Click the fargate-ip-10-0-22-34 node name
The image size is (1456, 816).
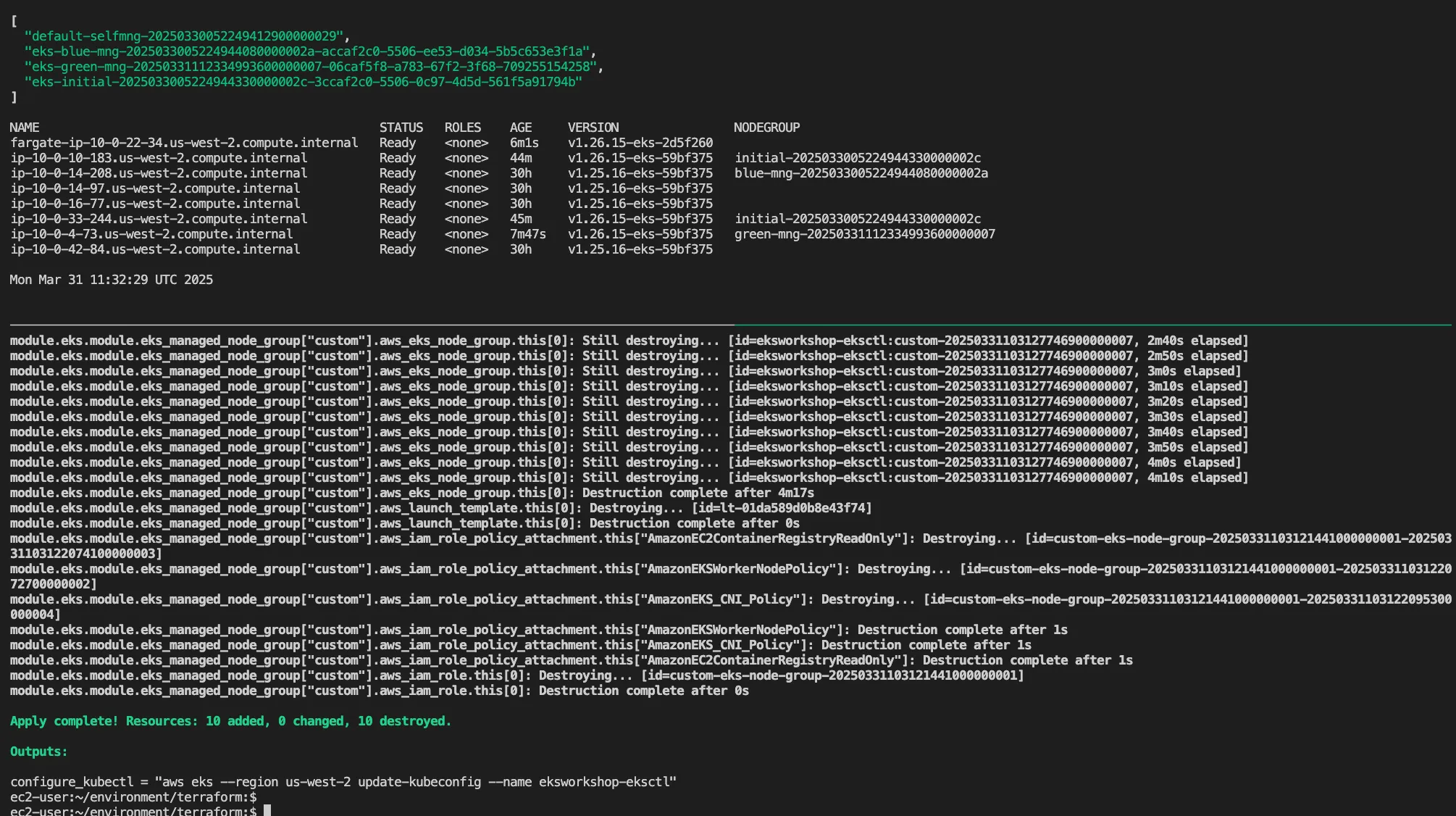184,143
